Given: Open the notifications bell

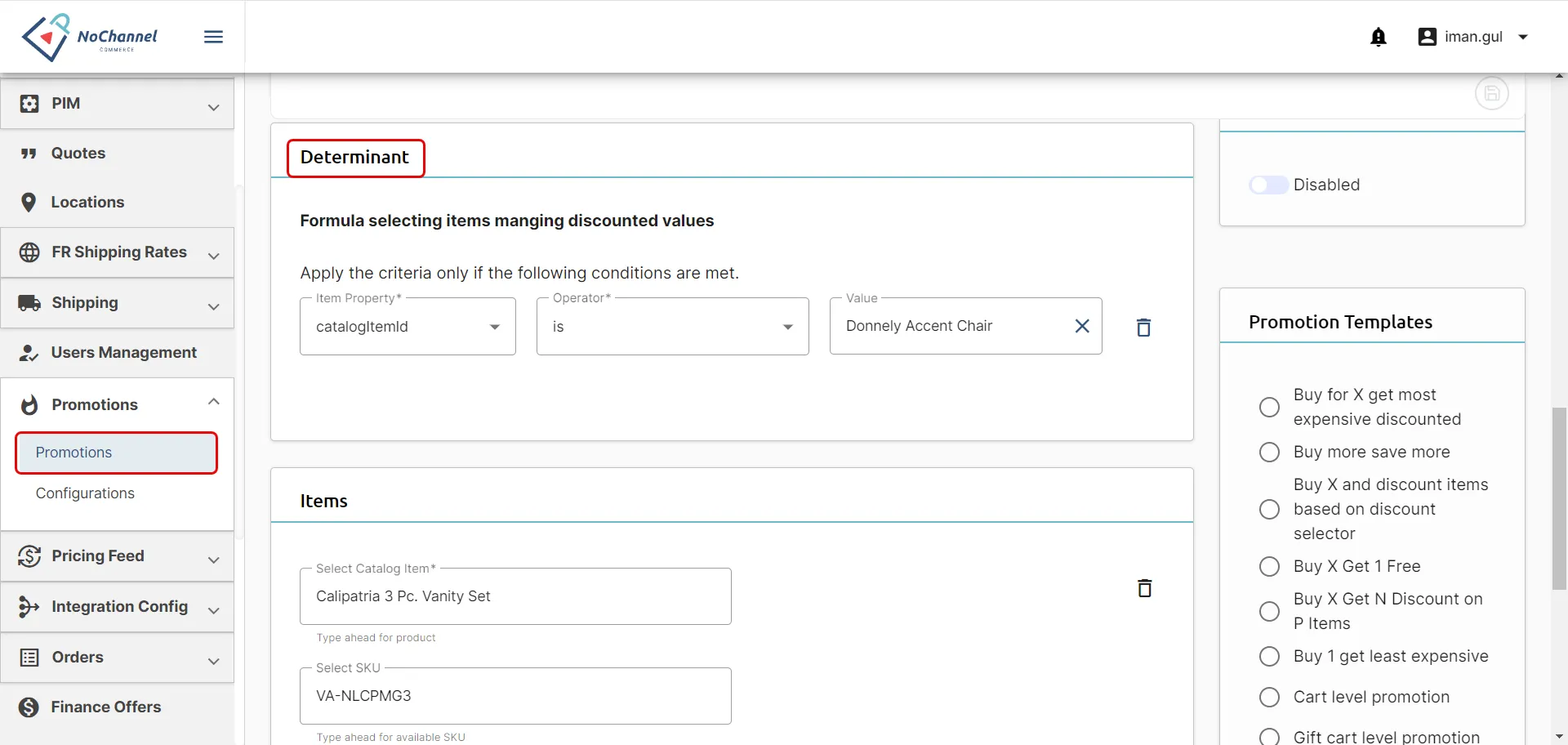Looking at the screenshot, I should click(1379, 37).
